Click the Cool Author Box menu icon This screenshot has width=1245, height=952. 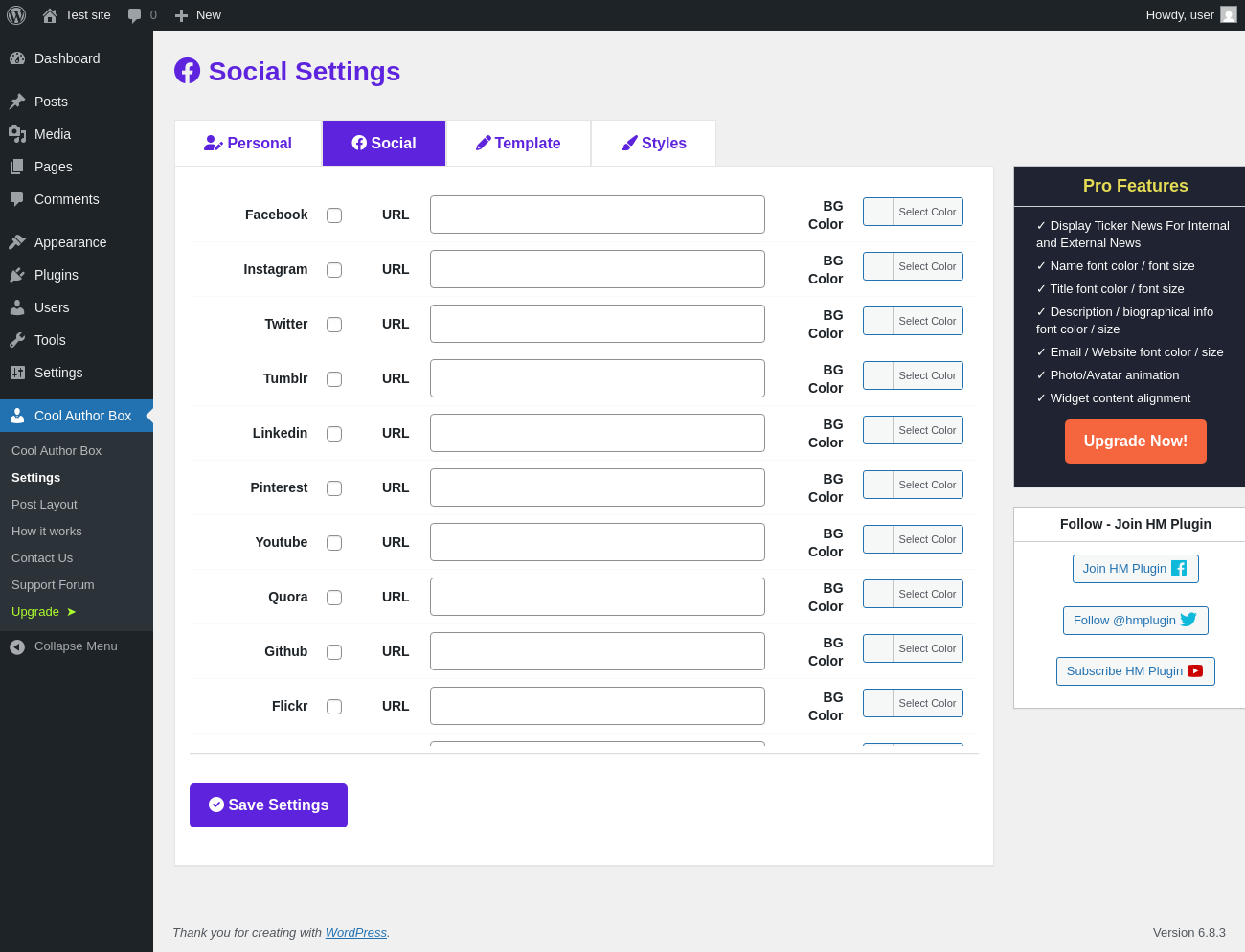17,416
